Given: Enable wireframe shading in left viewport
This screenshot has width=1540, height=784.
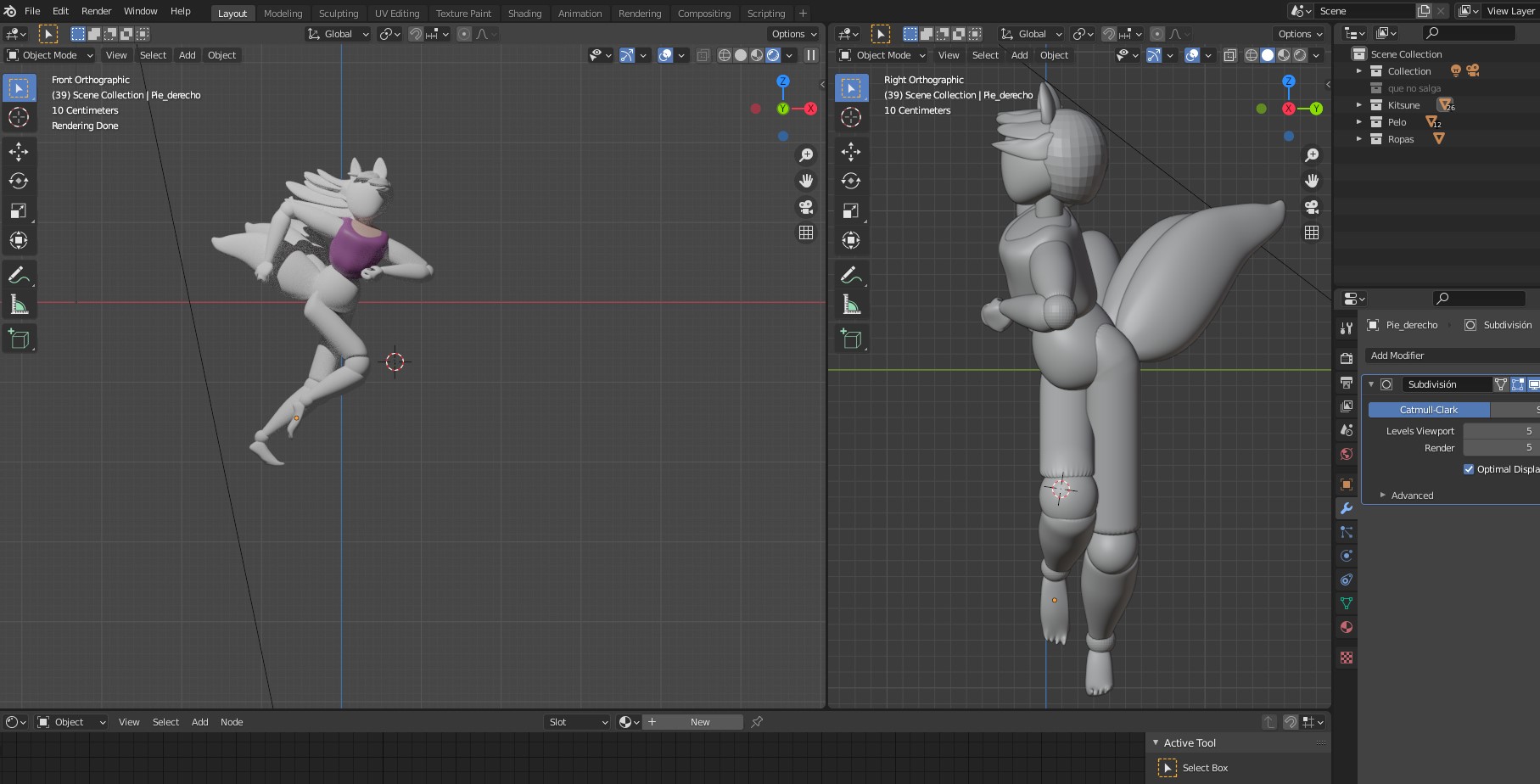Looking at the screenshot, I should click(x=725, y=55).
